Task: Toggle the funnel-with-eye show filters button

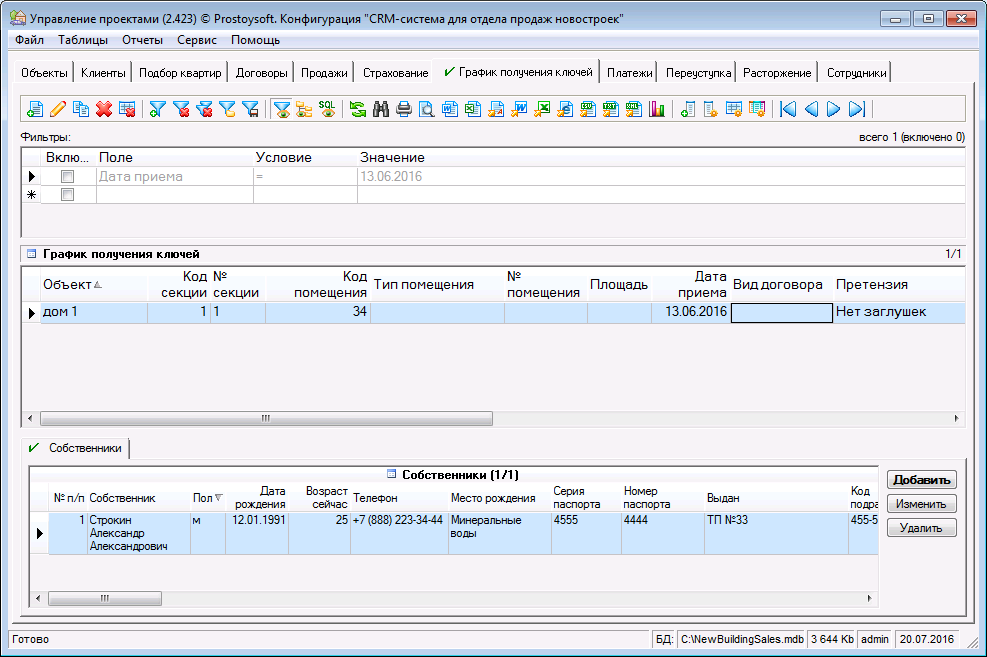Action: click(x=282, y=109)
